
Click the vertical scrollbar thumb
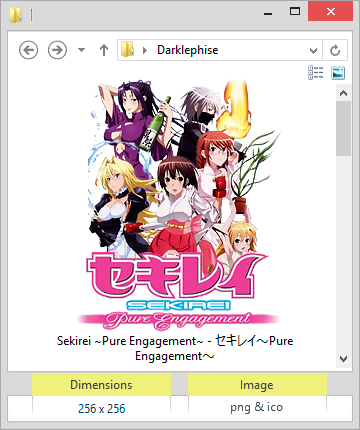[x=343, y=129]
